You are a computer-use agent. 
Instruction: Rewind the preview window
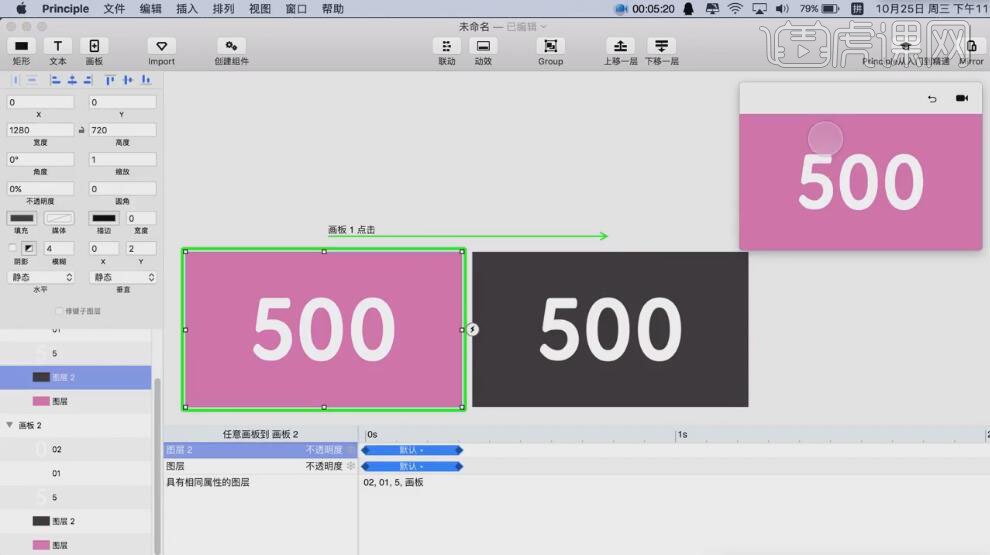(x=932, y=98)
